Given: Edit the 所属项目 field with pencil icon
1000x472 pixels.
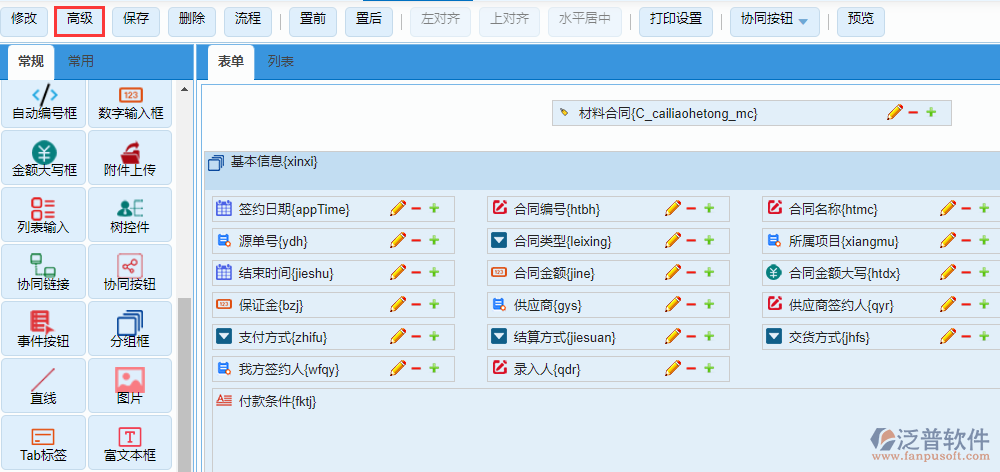Looking at the screenshot, I should click(948, 240).
